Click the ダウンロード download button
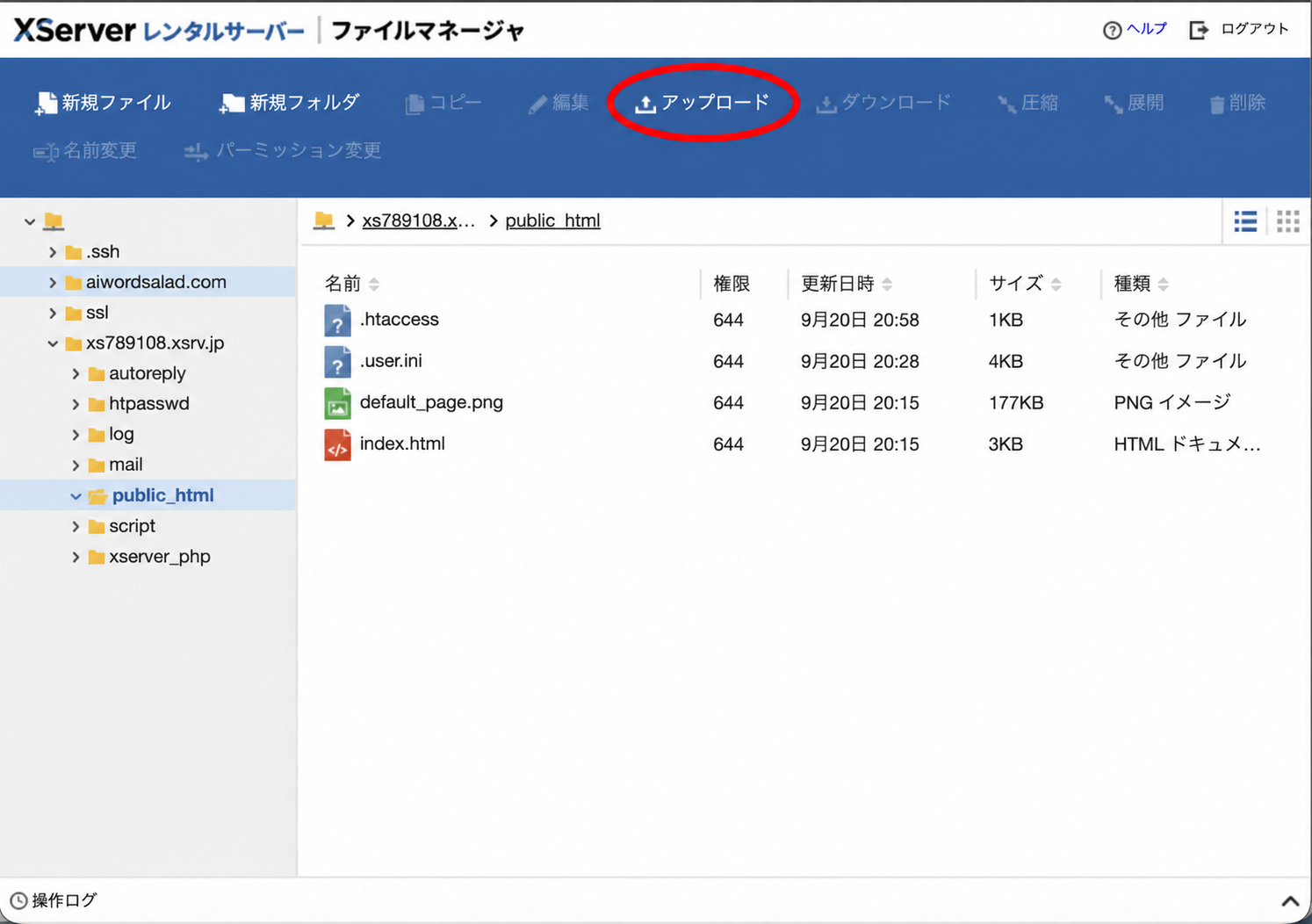The height and width of the screenshot is (924, 1312). pos(883,103)
